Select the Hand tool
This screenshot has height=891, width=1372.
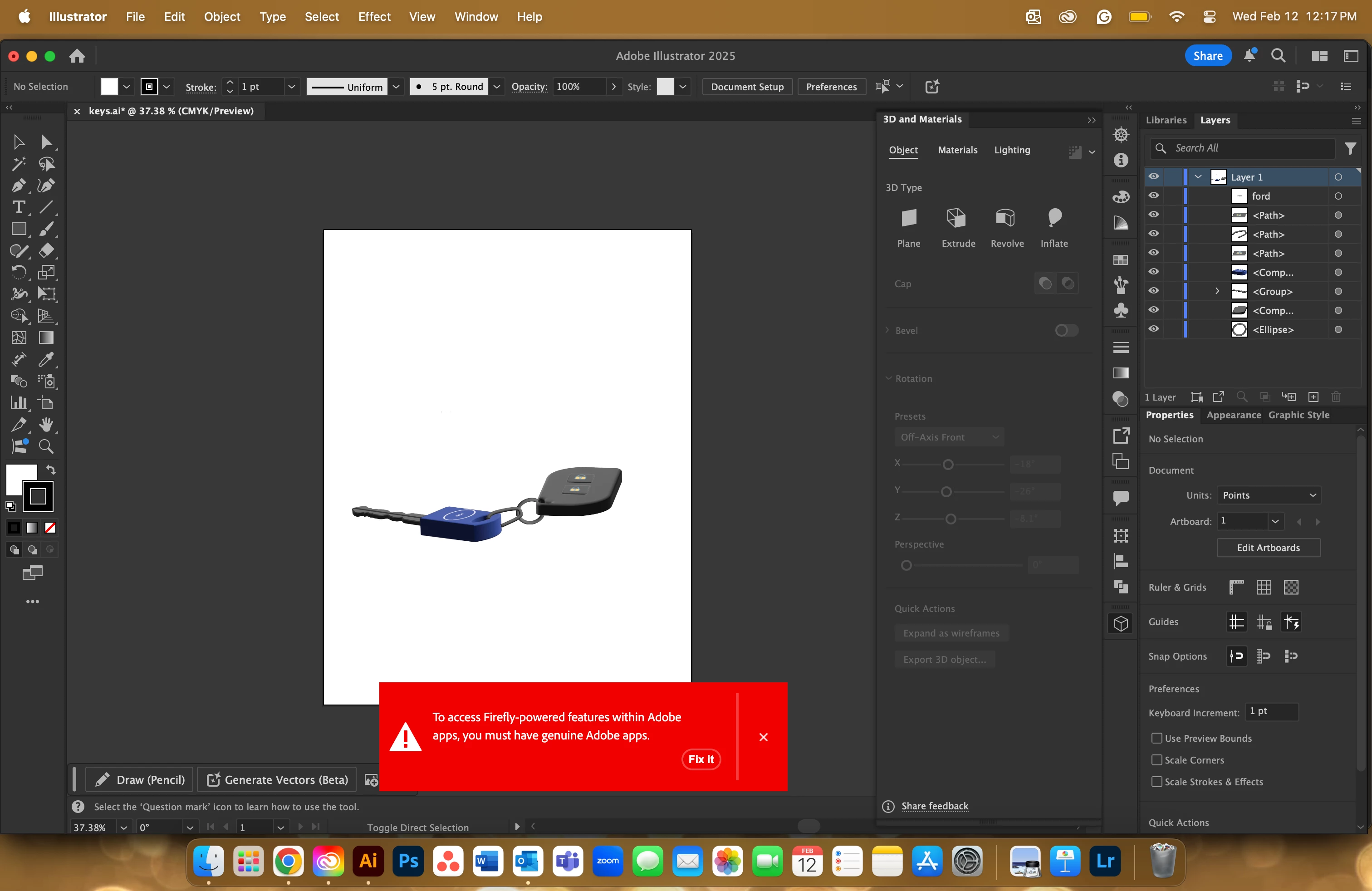click(x=45, y=425)
